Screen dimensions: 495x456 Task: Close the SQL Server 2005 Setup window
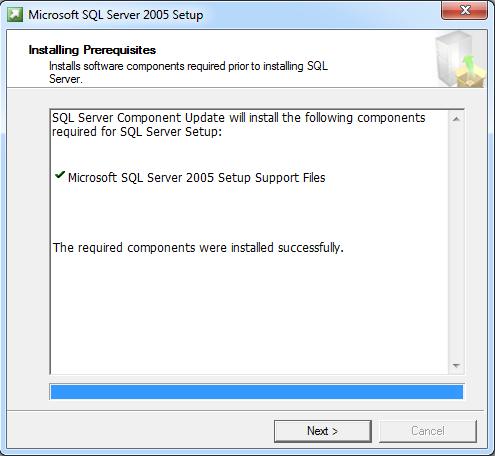click(x=465, y=10)
